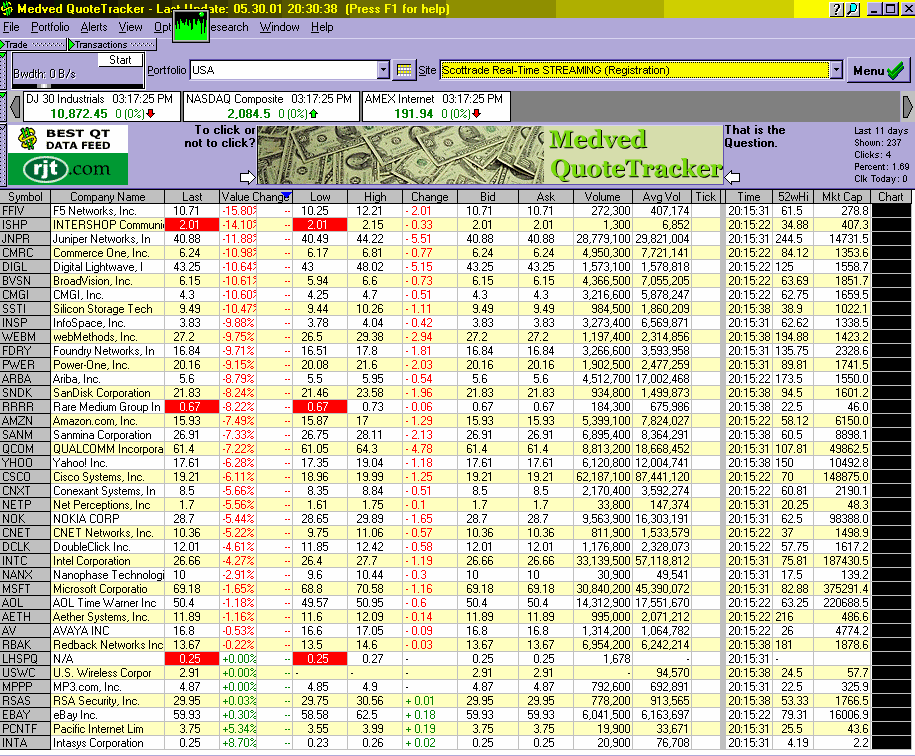Click the Start button
Screen dimensions: 915x756
(120, 60)
